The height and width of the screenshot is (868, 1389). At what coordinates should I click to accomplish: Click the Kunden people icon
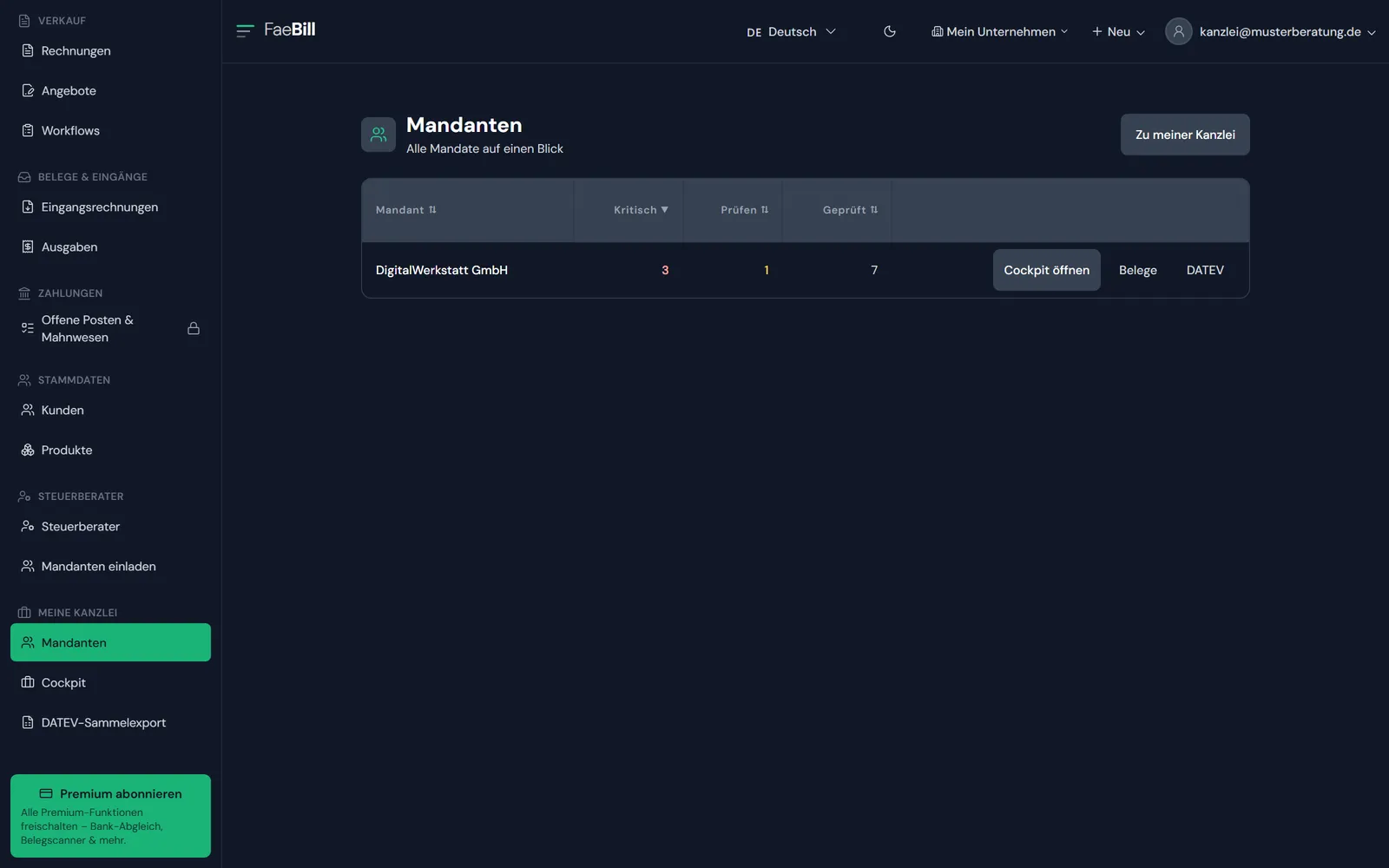coord(28,410)
